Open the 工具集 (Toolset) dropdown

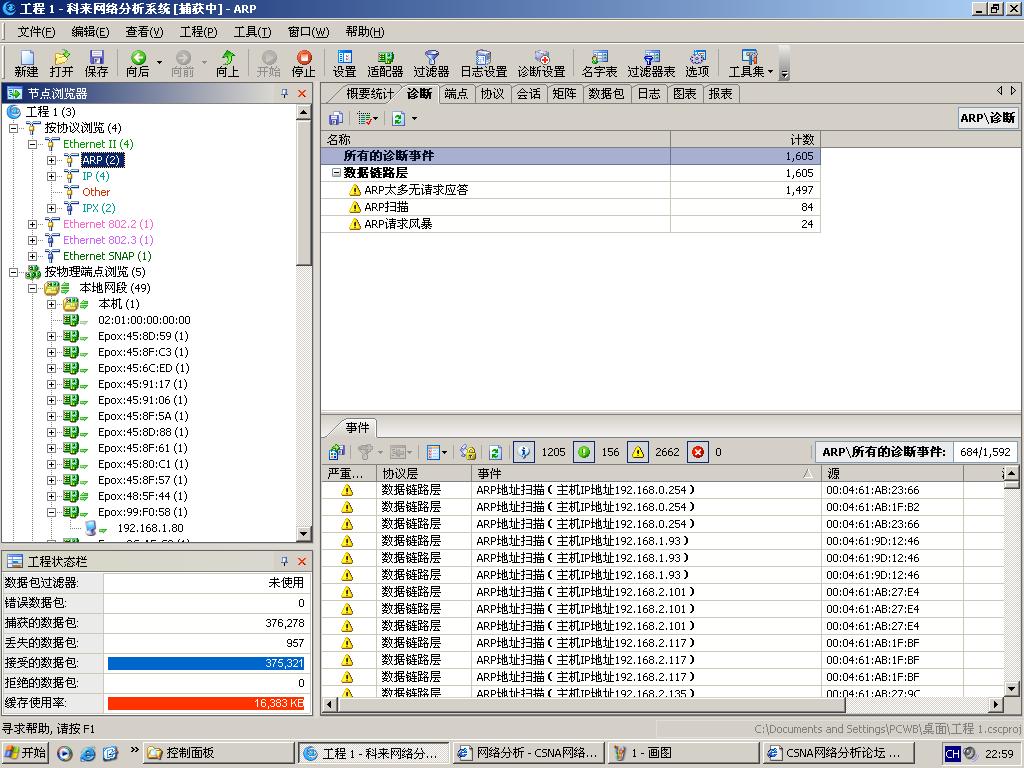(x=750, y=63)
